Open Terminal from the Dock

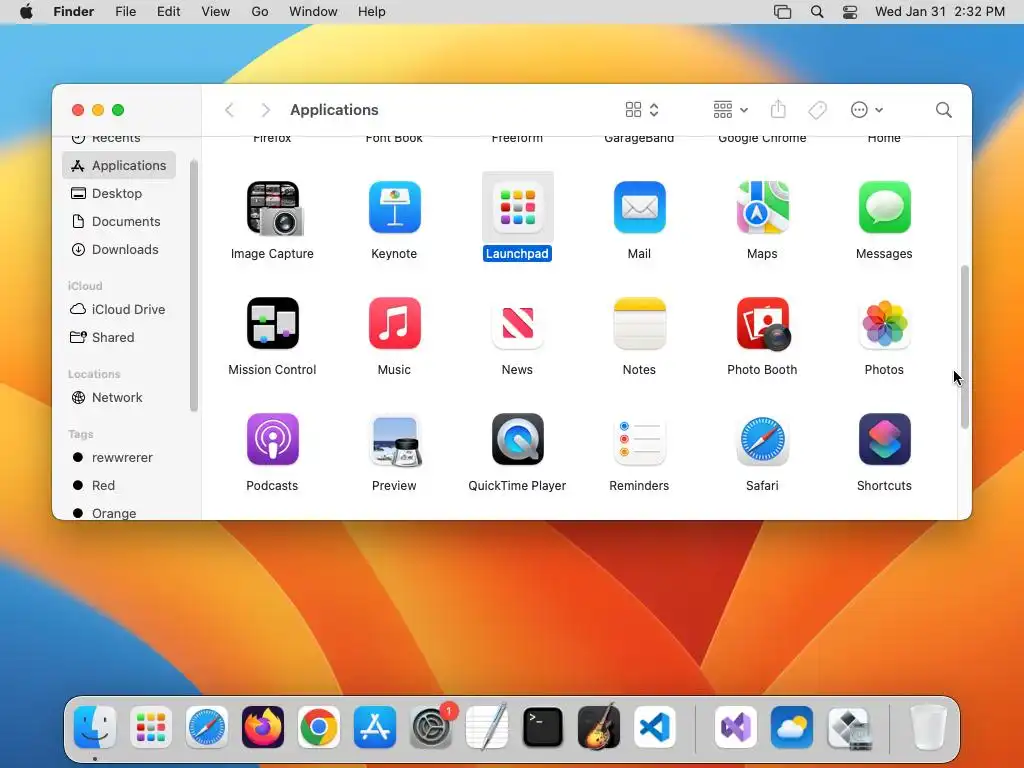point(543,726)
